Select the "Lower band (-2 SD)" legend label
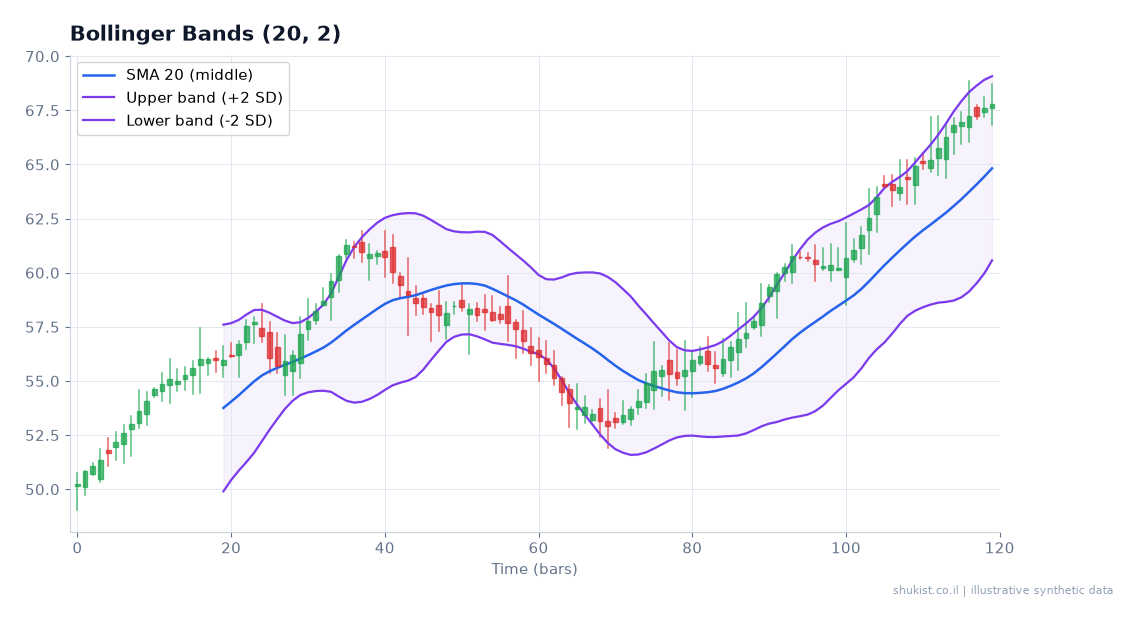Image resolution: width=1138 pixels, height=622 pixels. 200,120
